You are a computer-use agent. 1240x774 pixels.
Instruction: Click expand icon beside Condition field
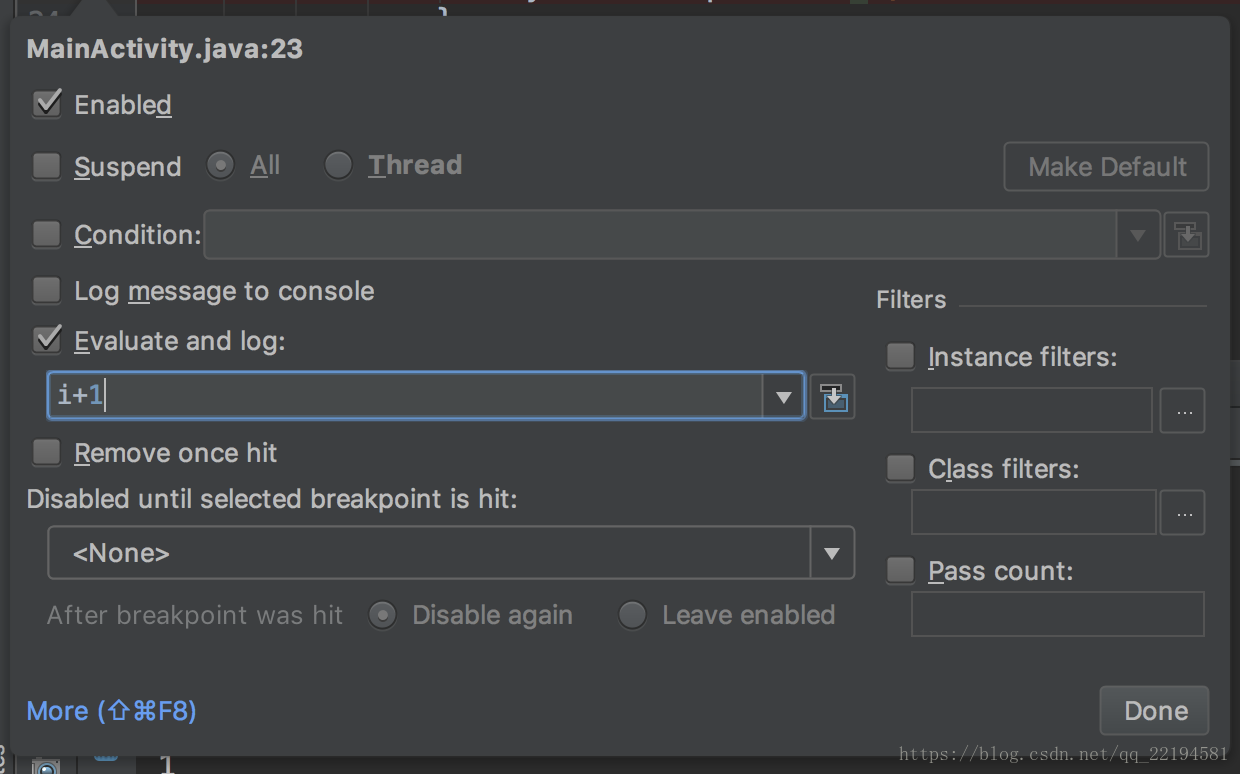coord(1187,236)
